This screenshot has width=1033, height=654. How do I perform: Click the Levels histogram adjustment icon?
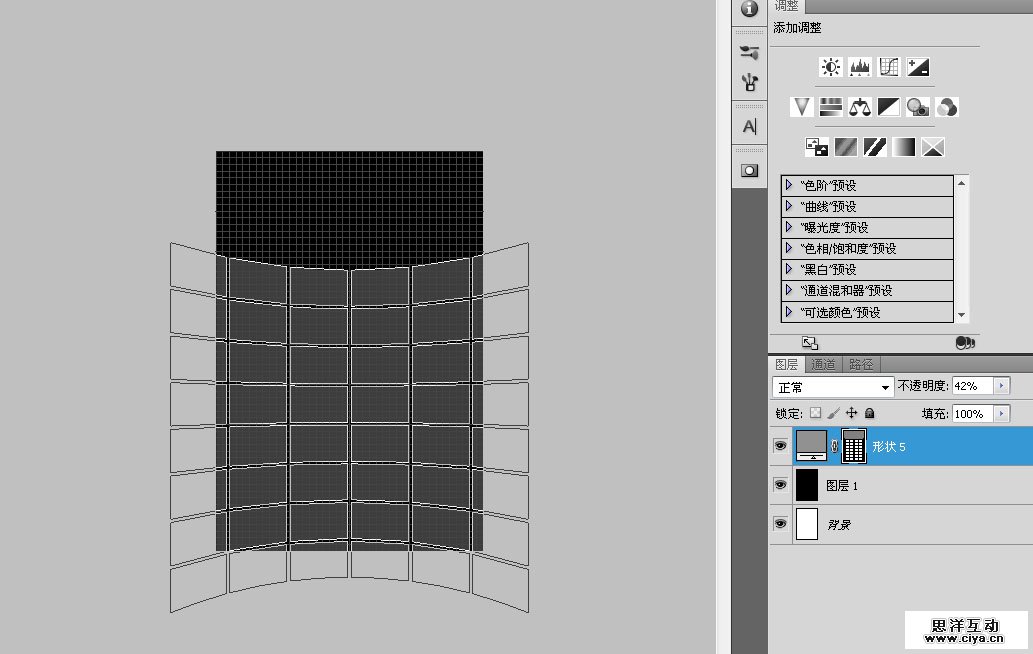pyautogui.click(x=860, y=67)
